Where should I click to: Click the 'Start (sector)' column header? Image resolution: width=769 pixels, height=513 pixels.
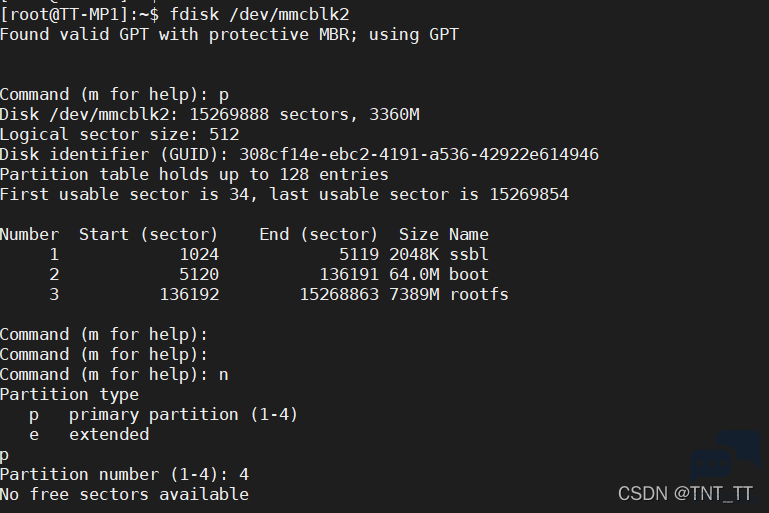pyautogui.click(x=148, y=234)
